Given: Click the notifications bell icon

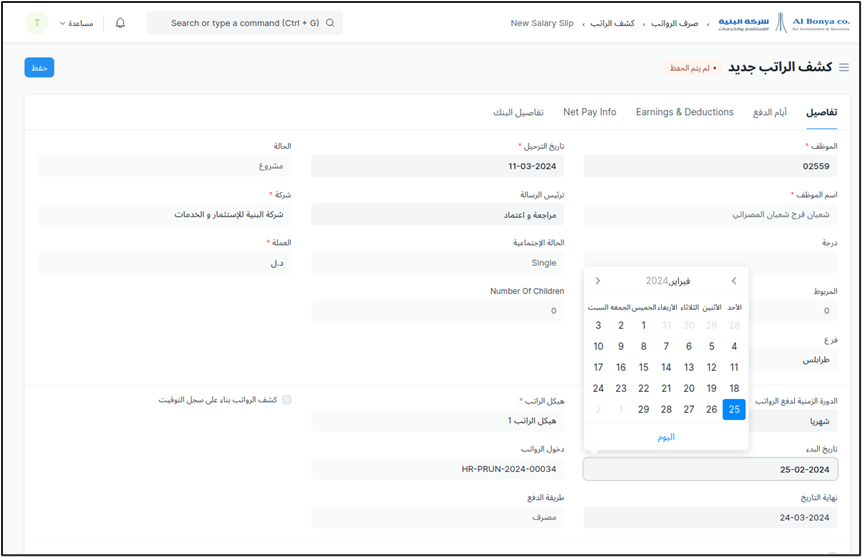Looking at the screenshot, I should (x=121, y=23).
